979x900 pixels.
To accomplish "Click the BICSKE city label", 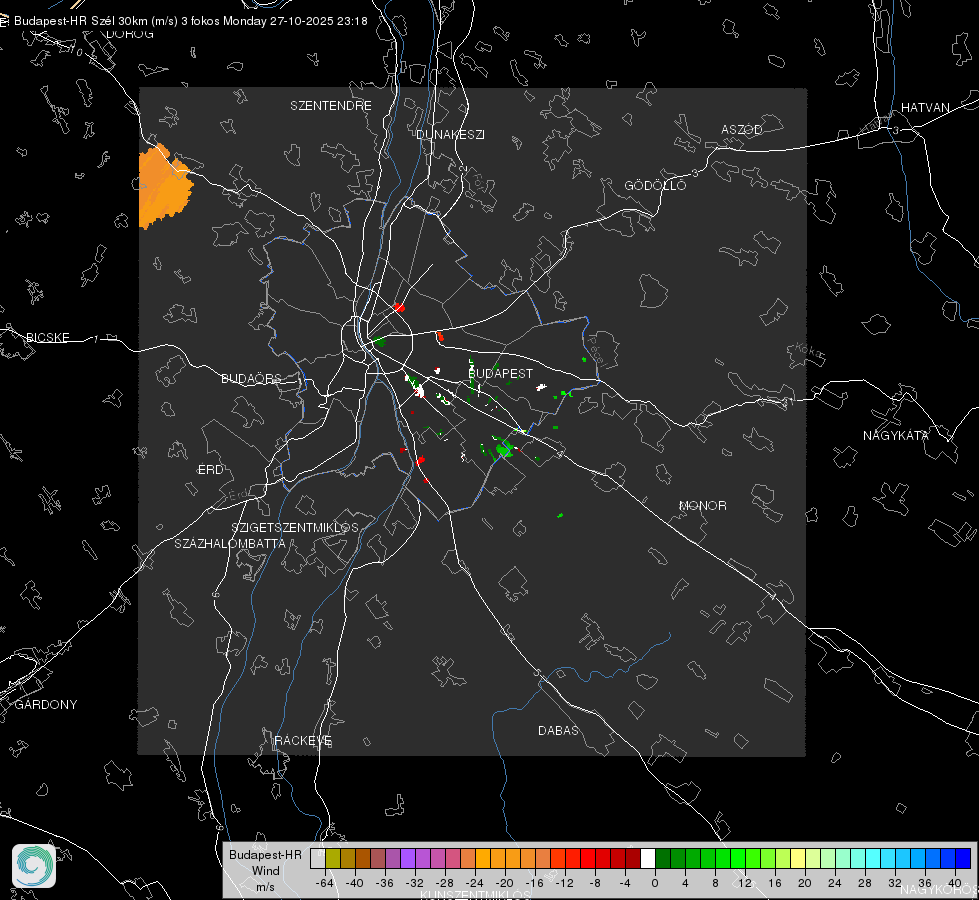I will (48, 337).
